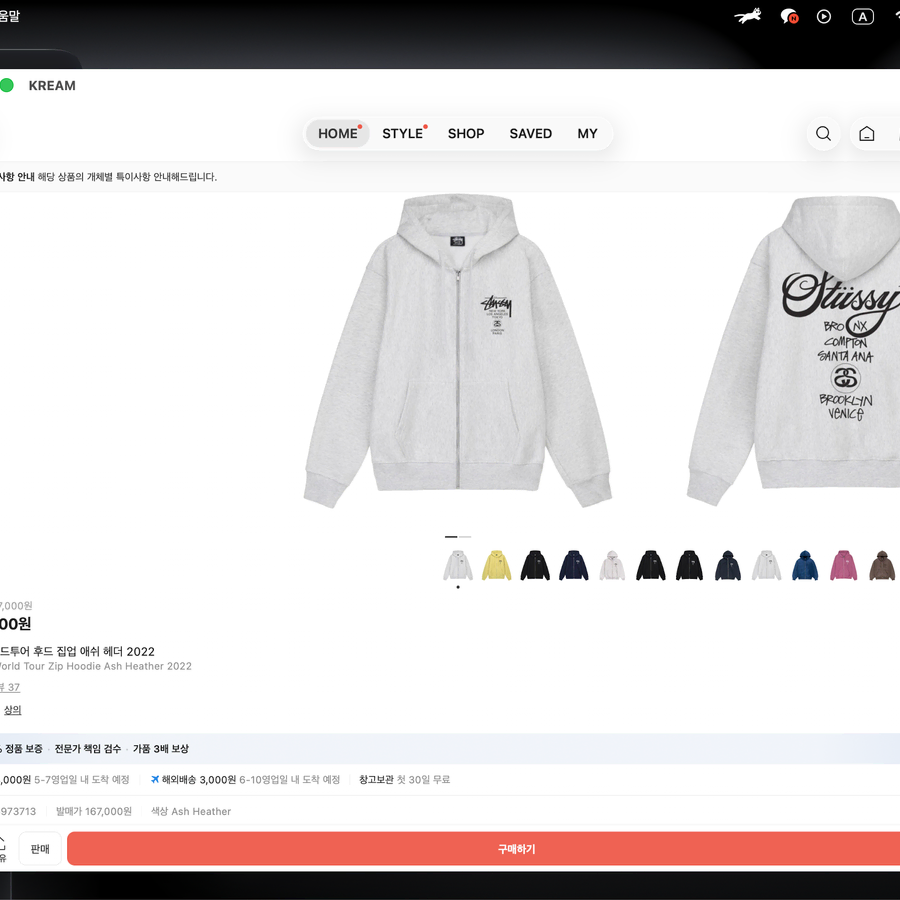The image size is (900, 900).
Task: Click the play circle menu bar icon
Action: 824,17
